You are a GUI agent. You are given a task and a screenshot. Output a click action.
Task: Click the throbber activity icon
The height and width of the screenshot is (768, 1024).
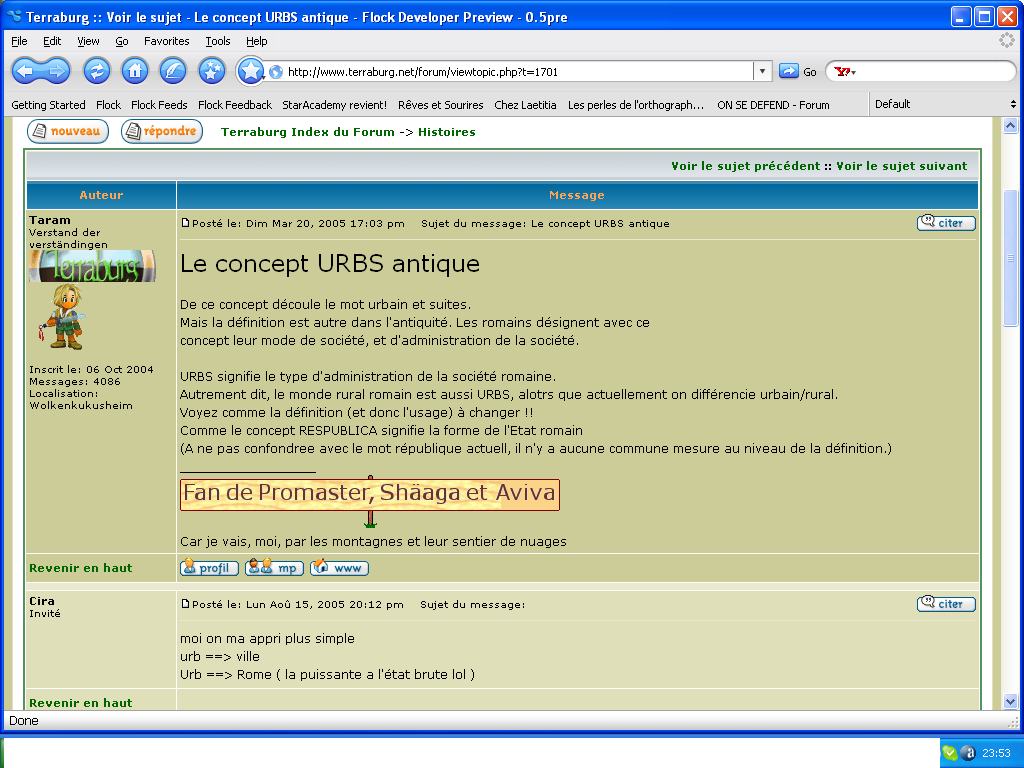click(x=1006, y=40)
